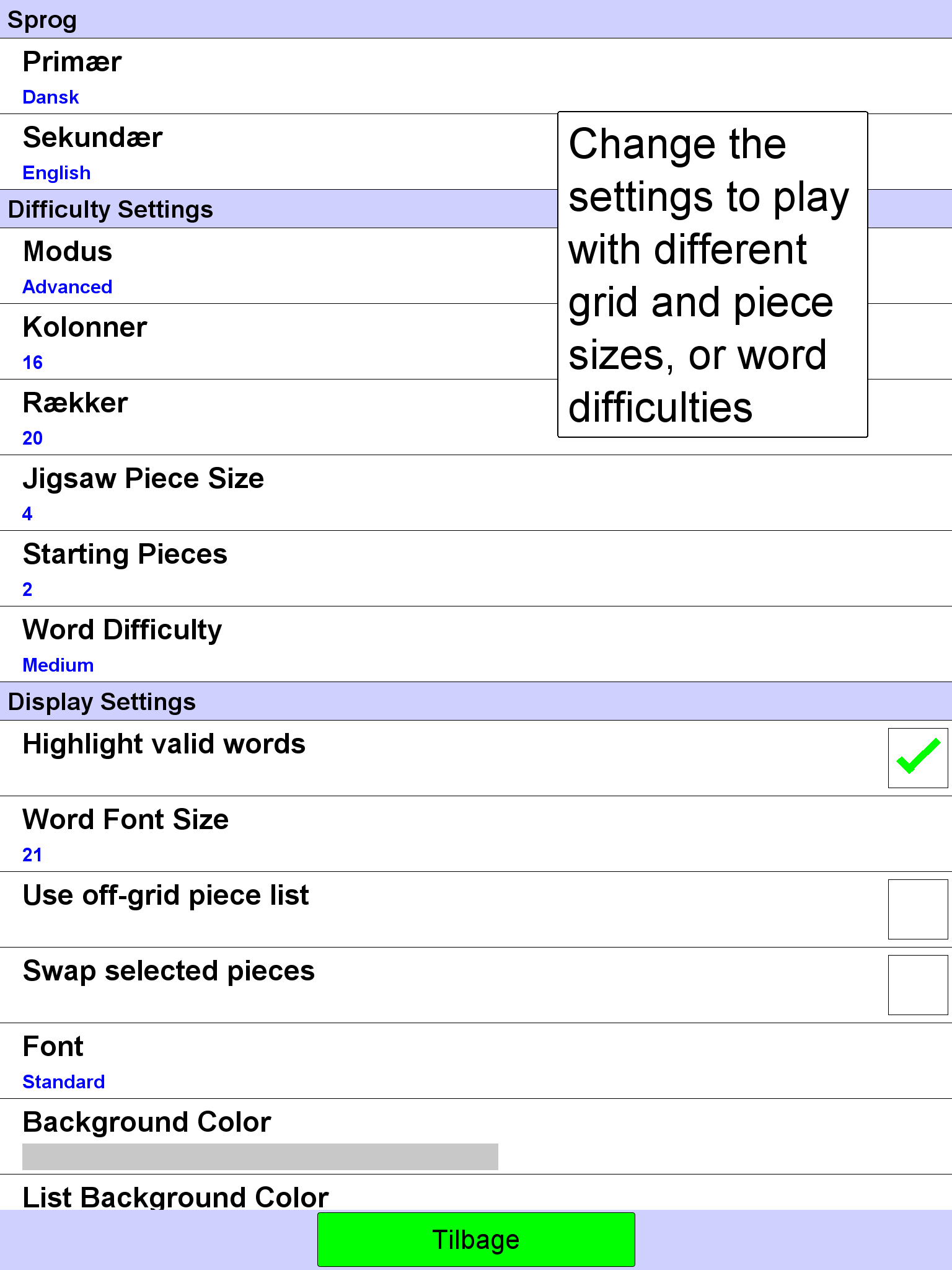Click the Display Settings section header
The height and width of the screenshot is (1270, 952).
(476, 701)
